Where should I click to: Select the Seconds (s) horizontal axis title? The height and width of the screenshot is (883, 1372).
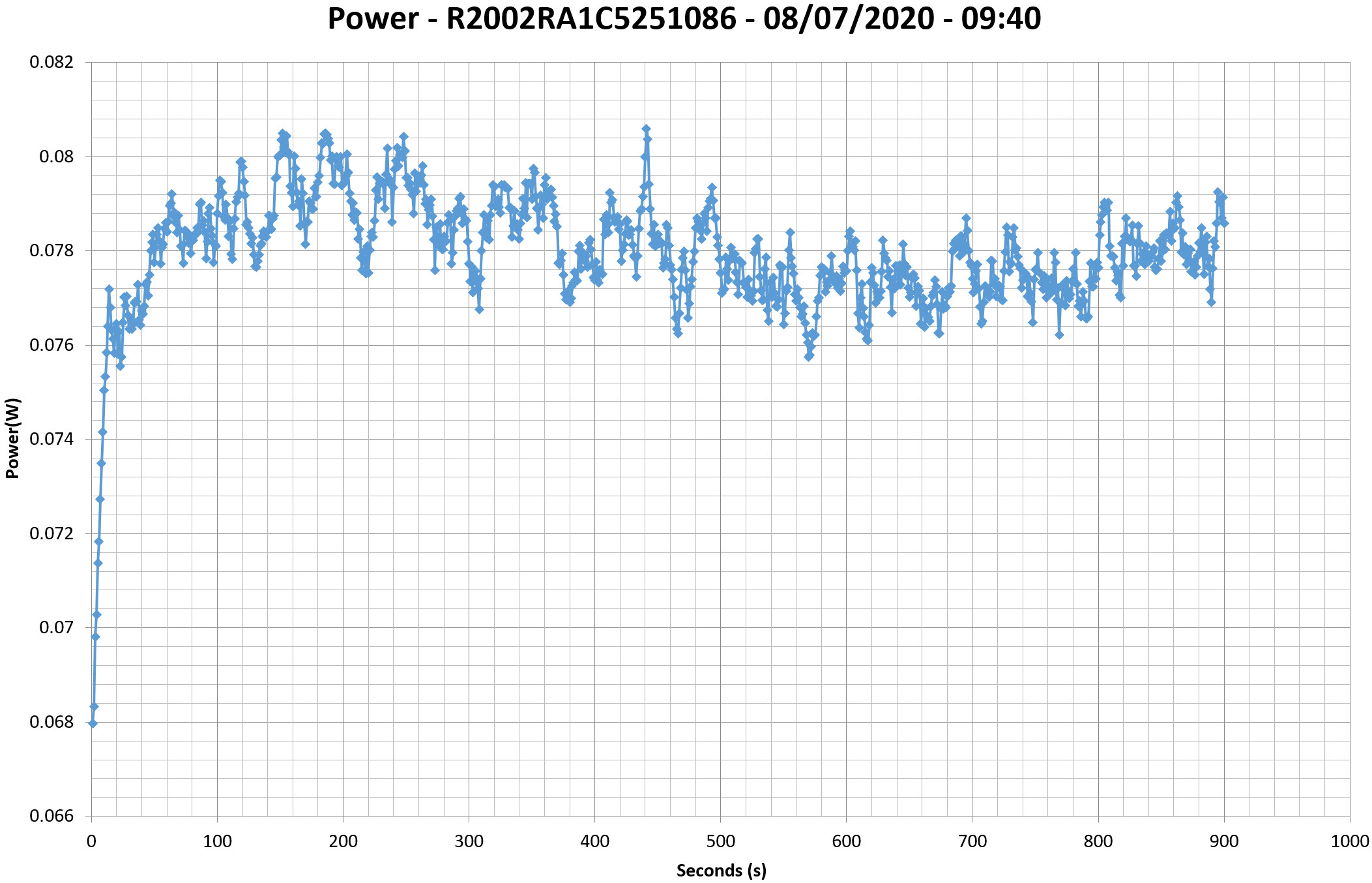pyautogui.click(x=721, y=870)
